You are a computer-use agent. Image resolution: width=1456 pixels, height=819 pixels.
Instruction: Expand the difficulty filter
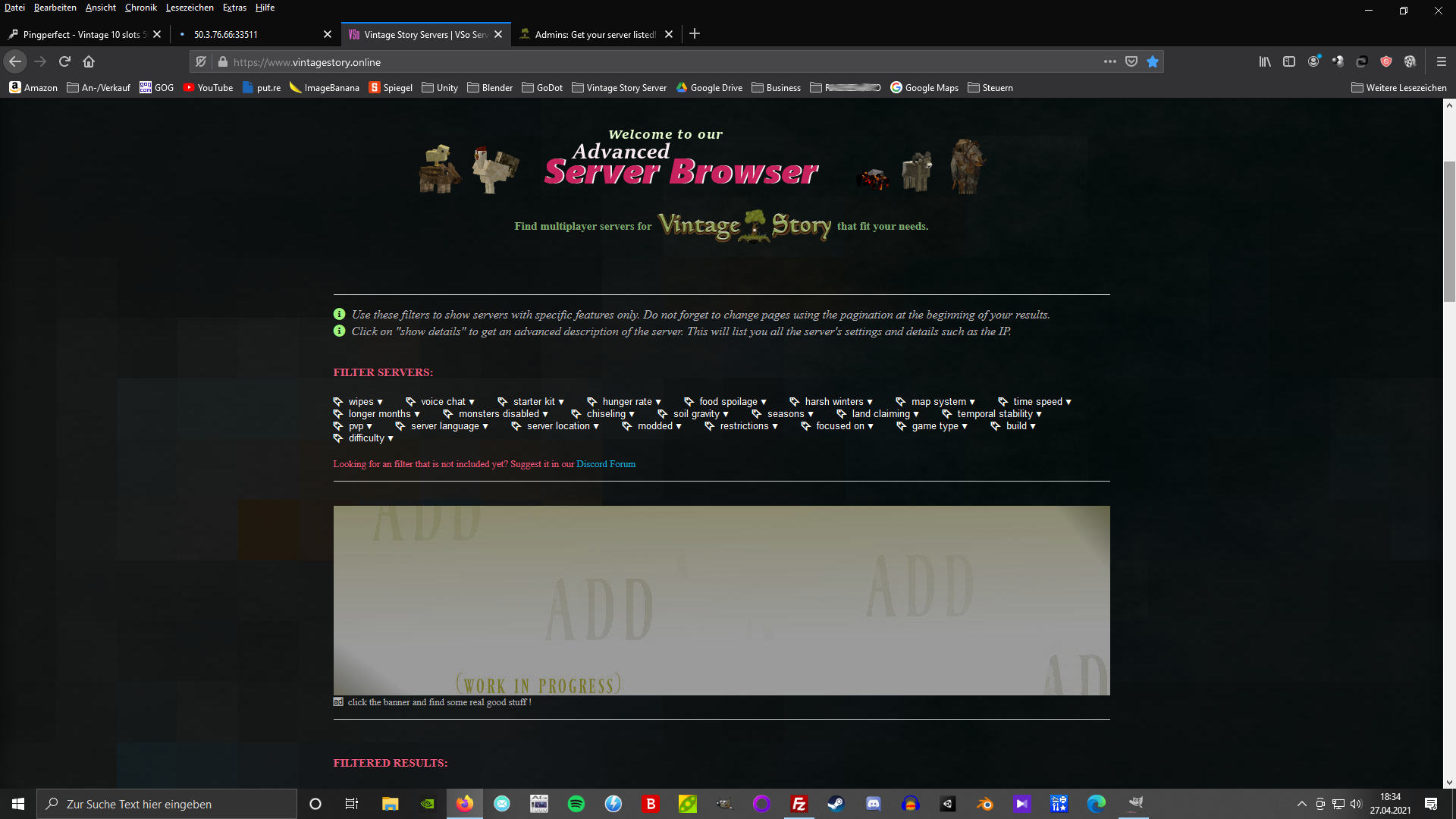[370, 438]
